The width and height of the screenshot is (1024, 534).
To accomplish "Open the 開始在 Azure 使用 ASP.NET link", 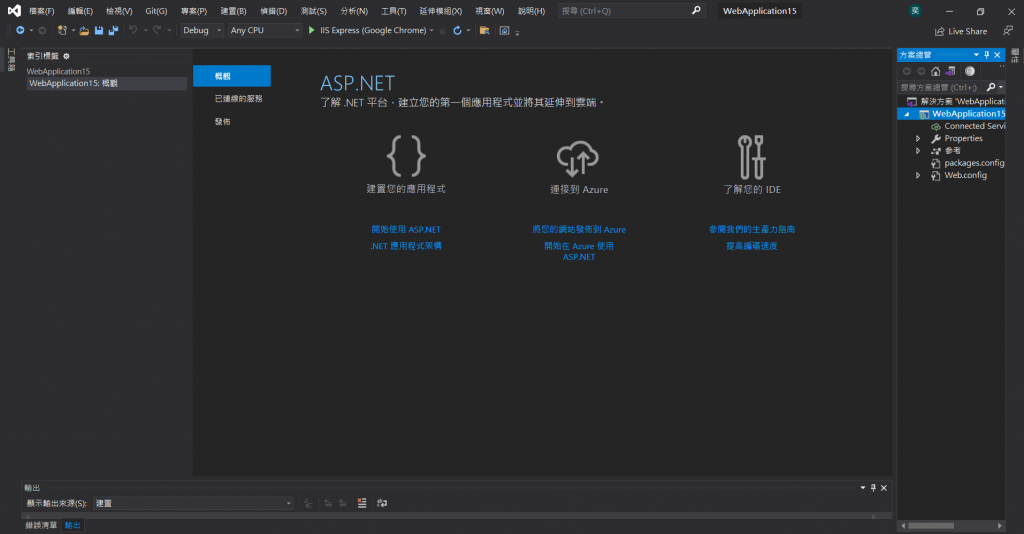I will pos(579,251).
